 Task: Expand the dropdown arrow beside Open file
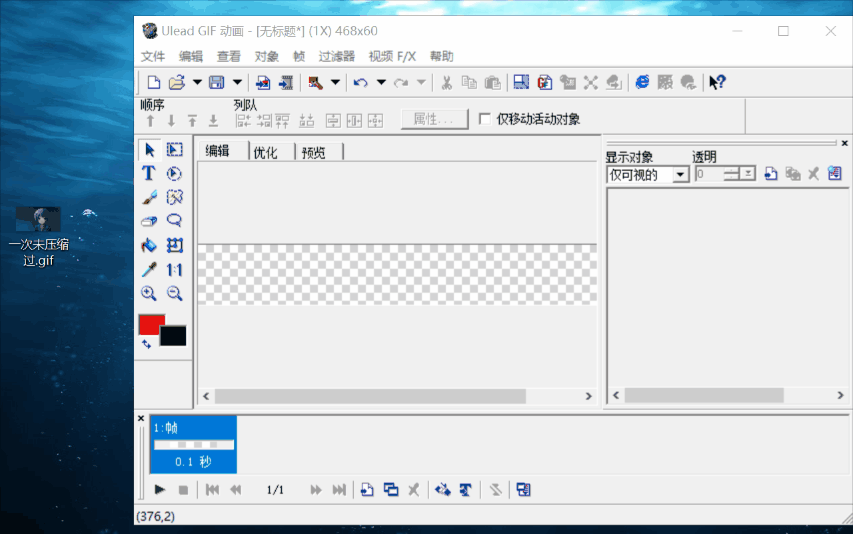(x=197, y=83)
